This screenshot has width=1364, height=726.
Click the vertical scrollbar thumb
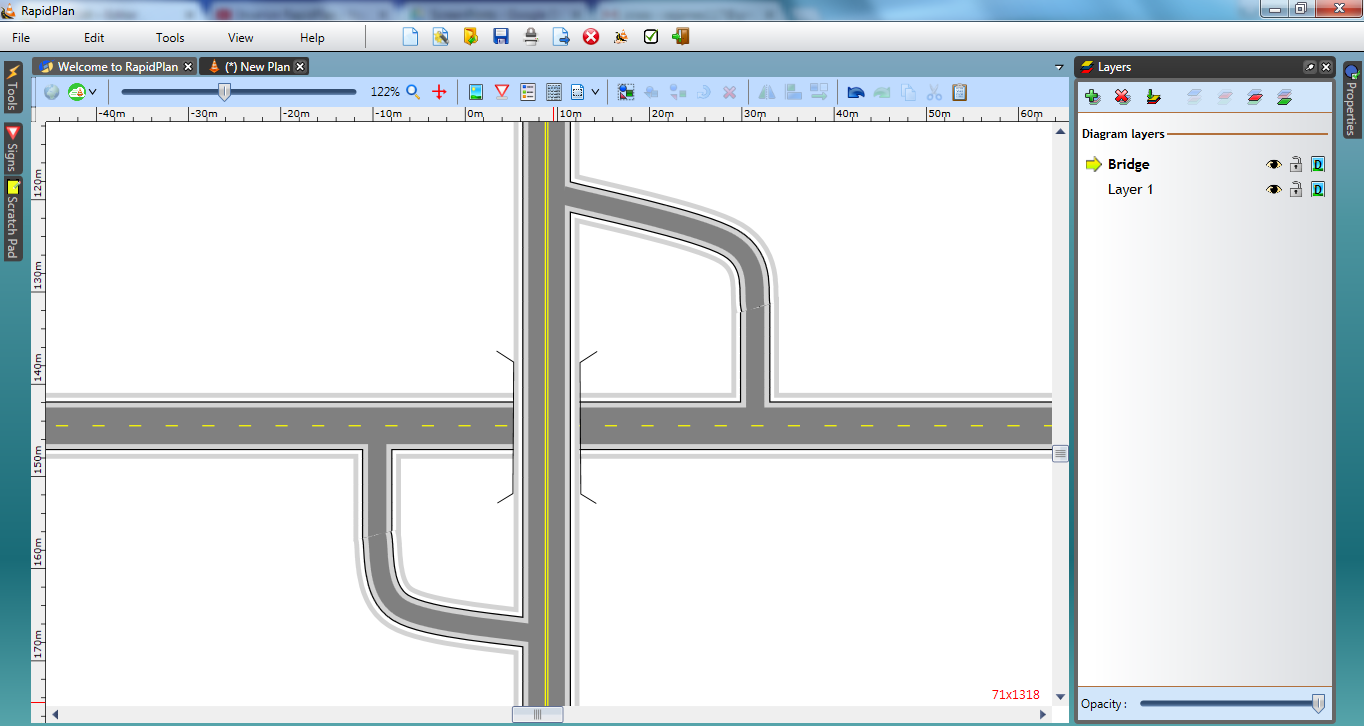pos(1060,454)
